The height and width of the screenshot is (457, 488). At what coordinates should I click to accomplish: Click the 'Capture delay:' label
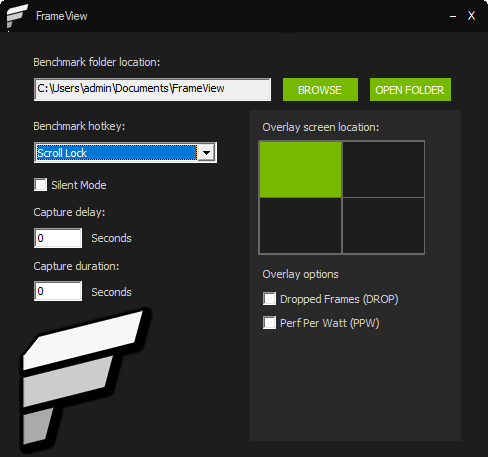[x=69, y=212]
